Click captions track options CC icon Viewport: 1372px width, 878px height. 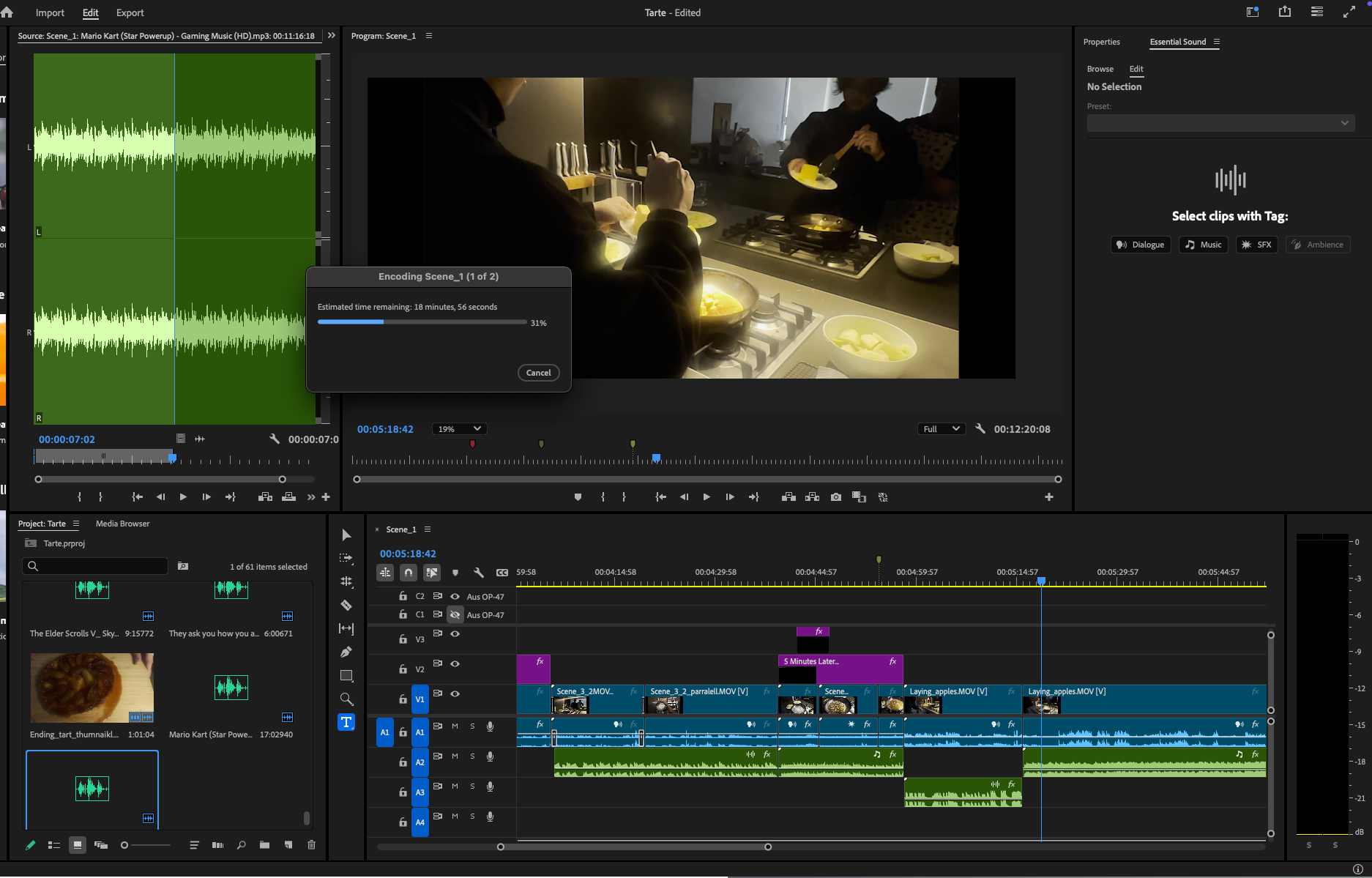(x=502, y=573)
